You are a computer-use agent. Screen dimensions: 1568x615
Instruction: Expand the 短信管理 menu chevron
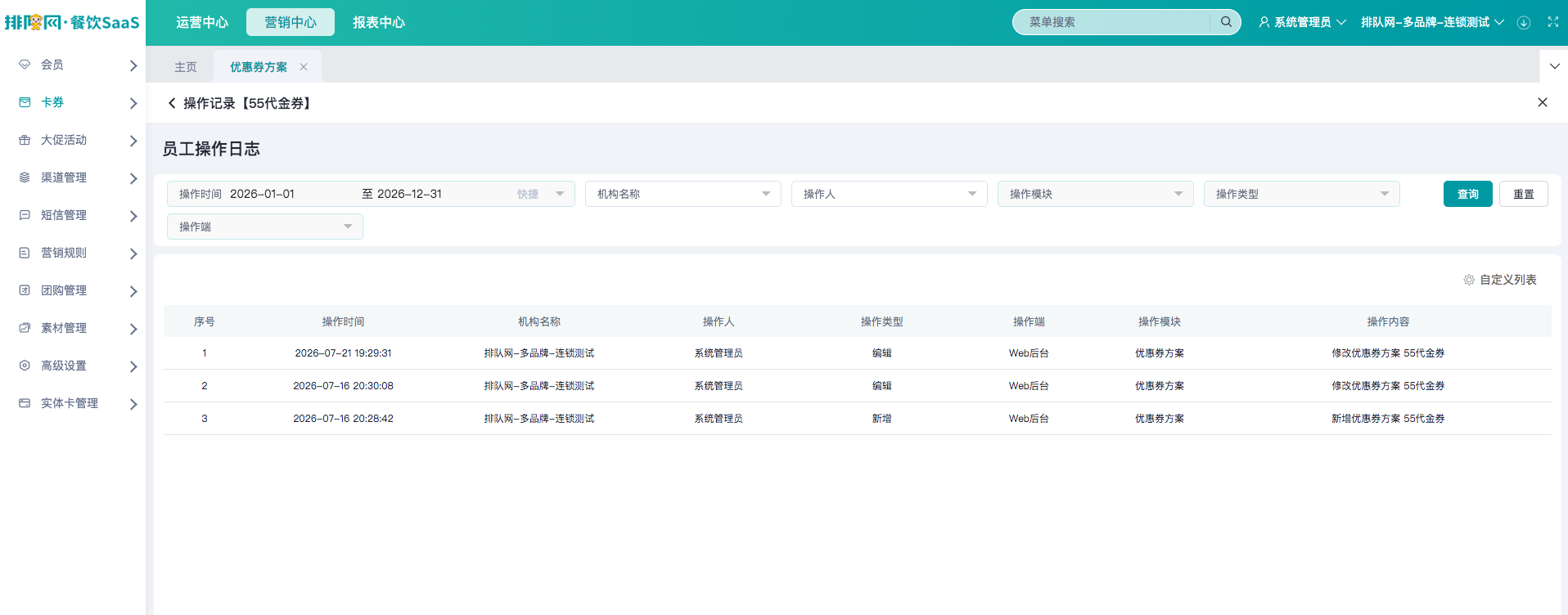click(133, 216)
